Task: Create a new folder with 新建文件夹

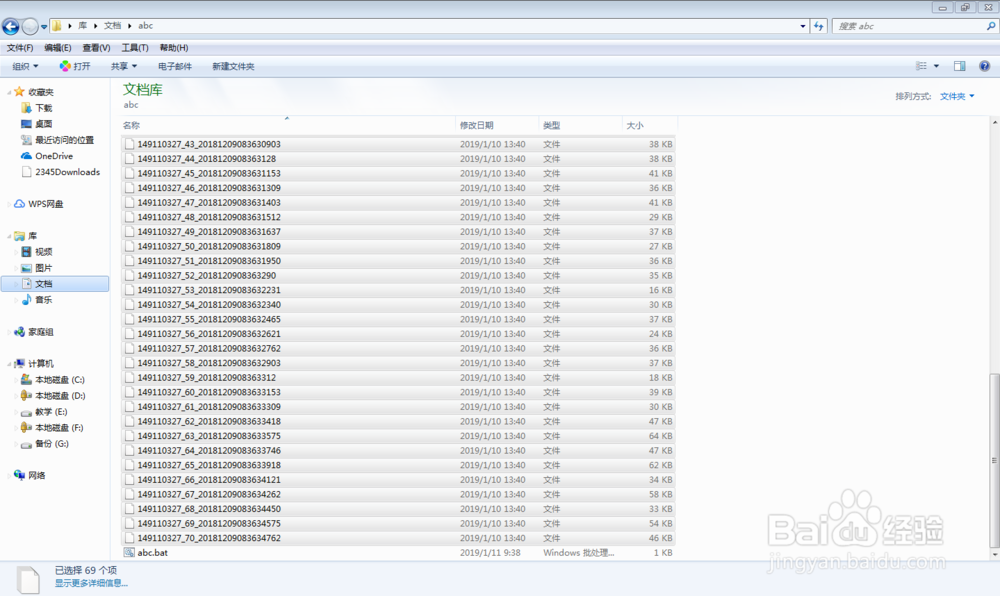Action: (x=233, y=66)
